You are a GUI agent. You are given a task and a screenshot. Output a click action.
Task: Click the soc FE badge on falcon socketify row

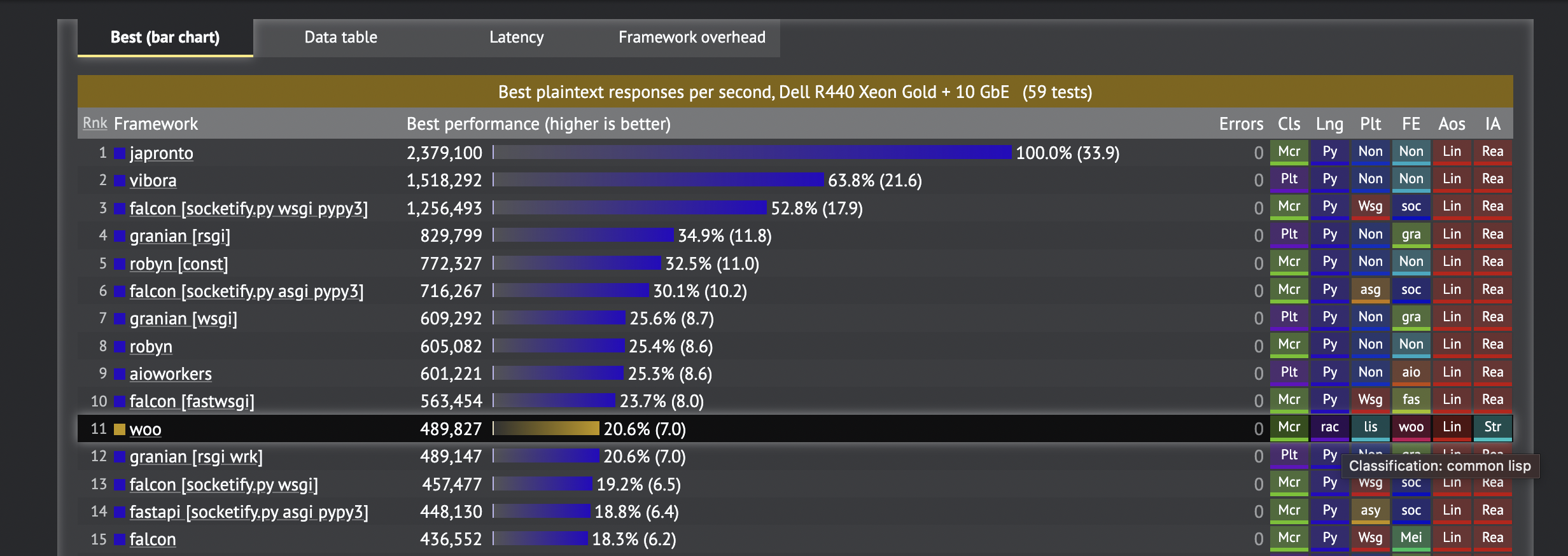[1411, 207]
